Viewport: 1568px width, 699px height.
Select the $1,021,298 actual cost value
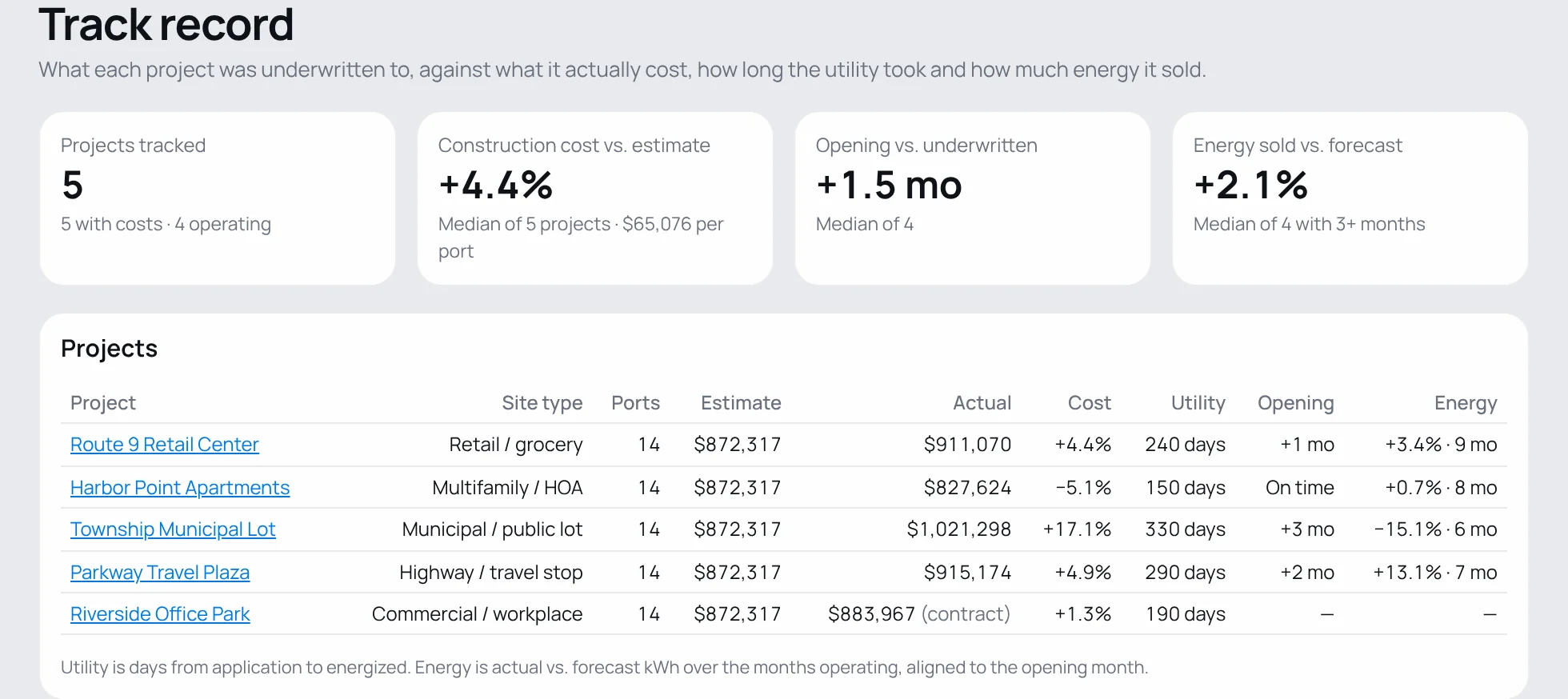(x=958, y=529)
